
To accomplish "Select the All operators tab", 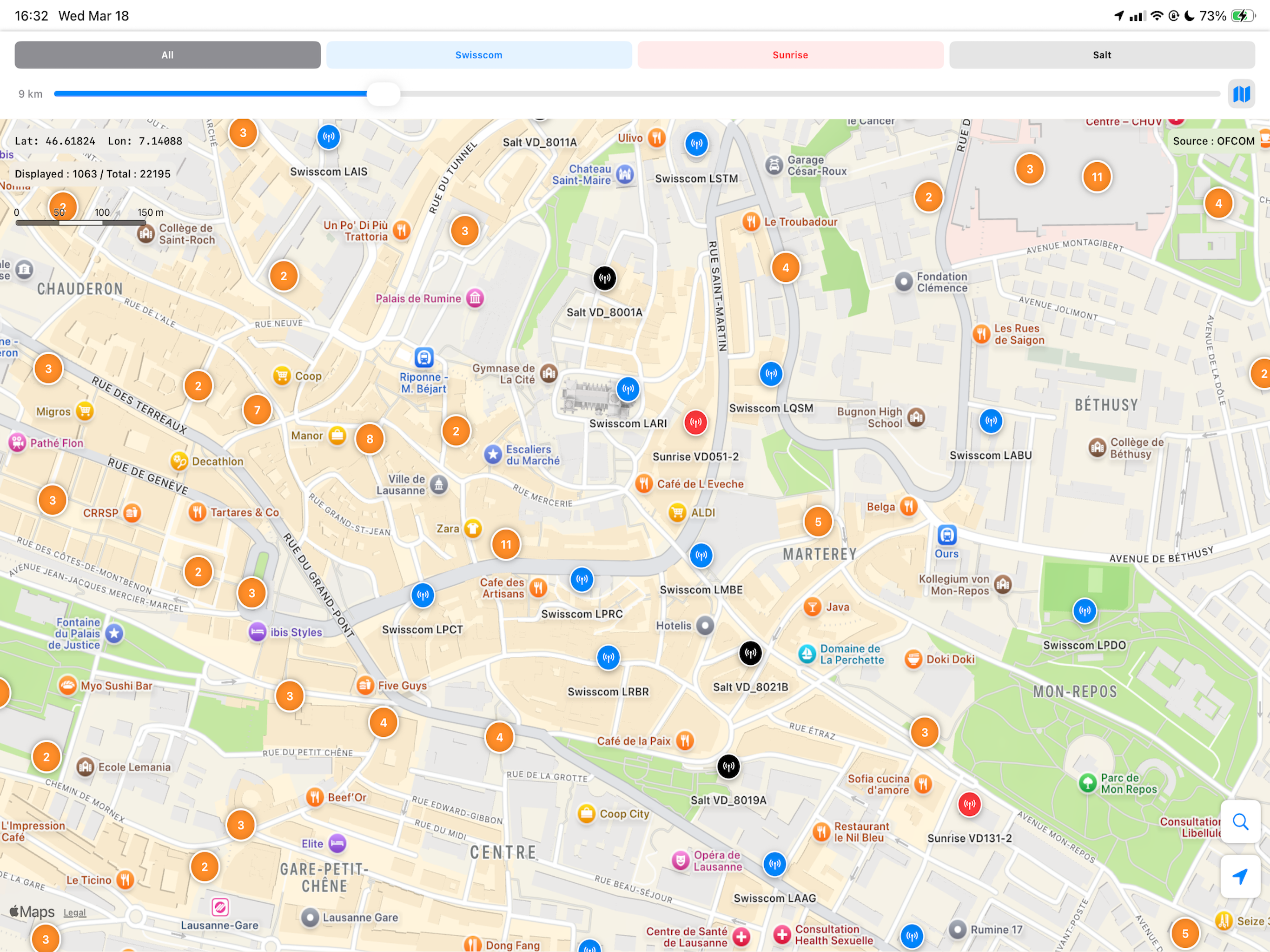I will click(168, 55).
